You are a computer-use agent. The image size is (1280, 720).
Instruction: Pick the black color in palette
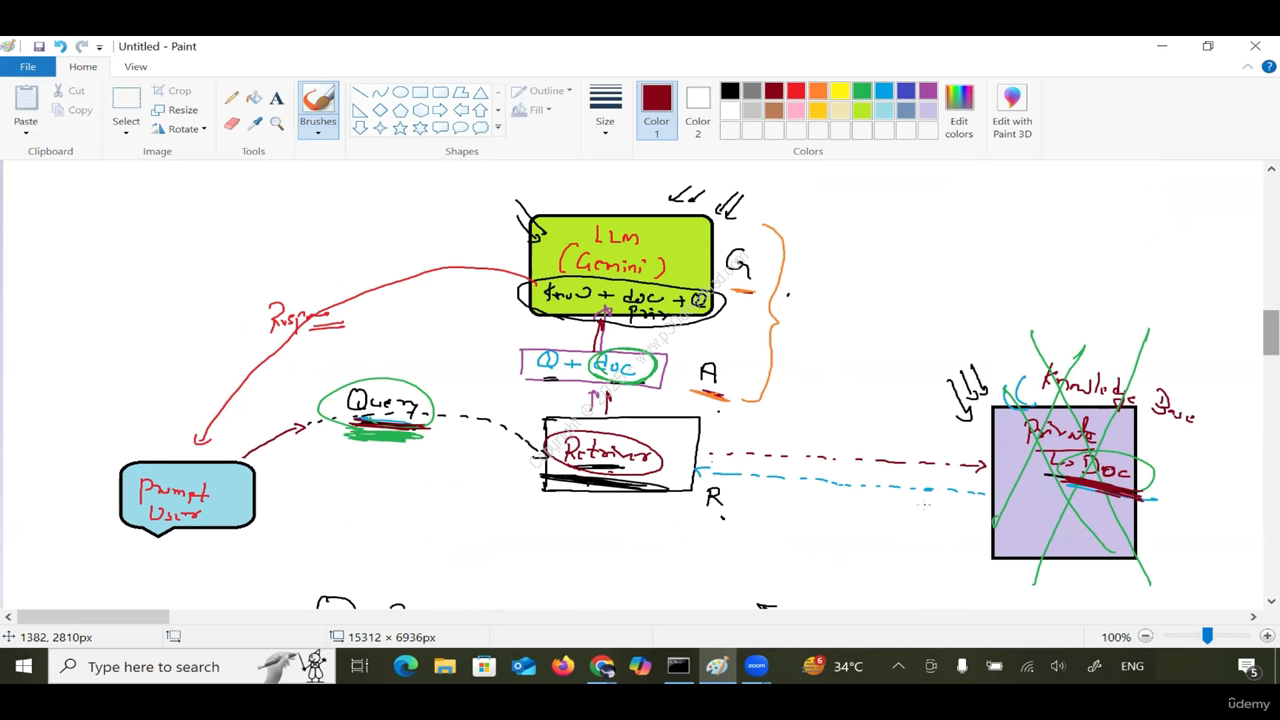[x=730, y=91]
